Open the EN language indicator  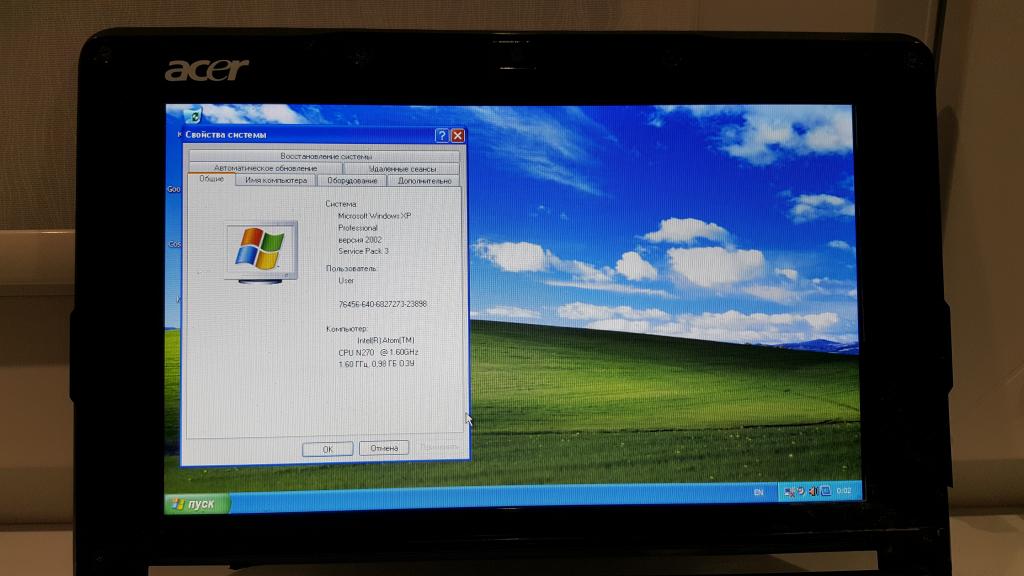(758, 492)
